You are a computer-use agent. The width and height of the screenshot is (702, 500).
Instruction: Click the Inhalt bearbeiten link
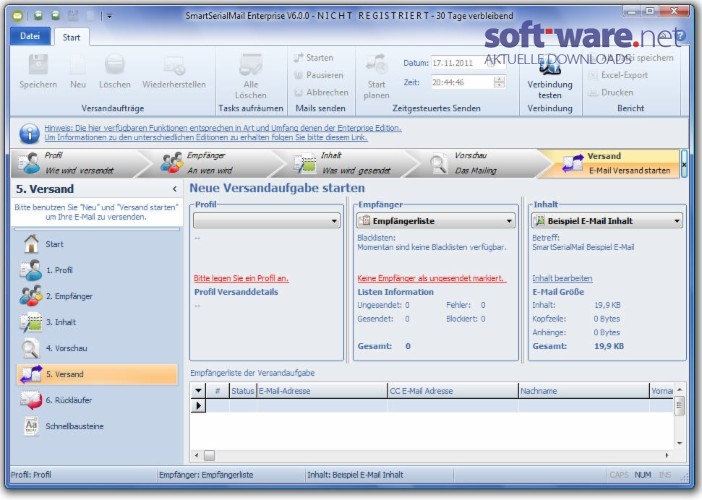tap(562, 278)
